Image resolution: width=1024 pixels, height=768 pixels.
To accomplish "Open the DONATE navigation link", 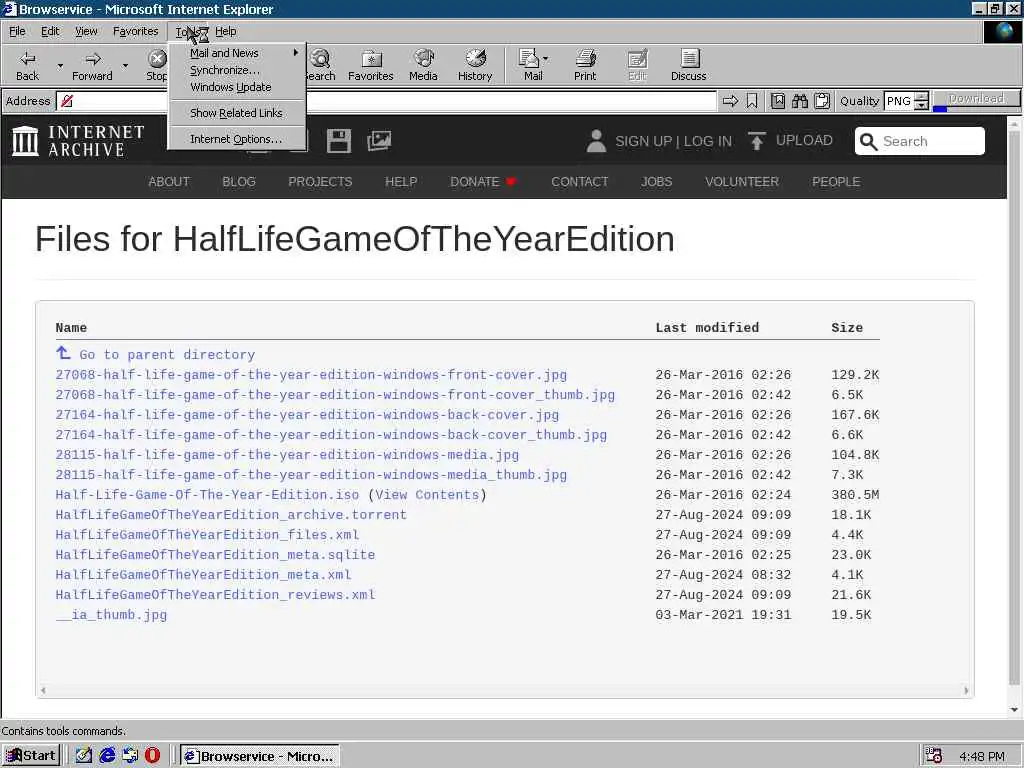I will click(x=482, y=182).
